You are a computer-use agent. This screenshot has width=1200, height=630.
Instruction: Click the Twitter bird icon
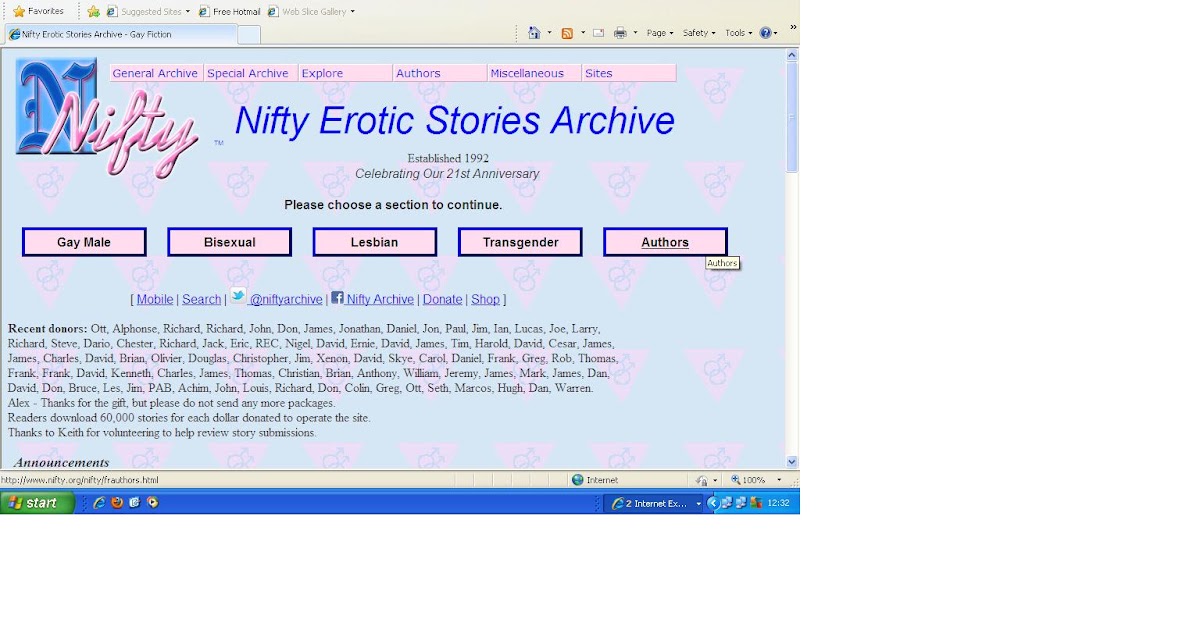[x=238, y=295]
